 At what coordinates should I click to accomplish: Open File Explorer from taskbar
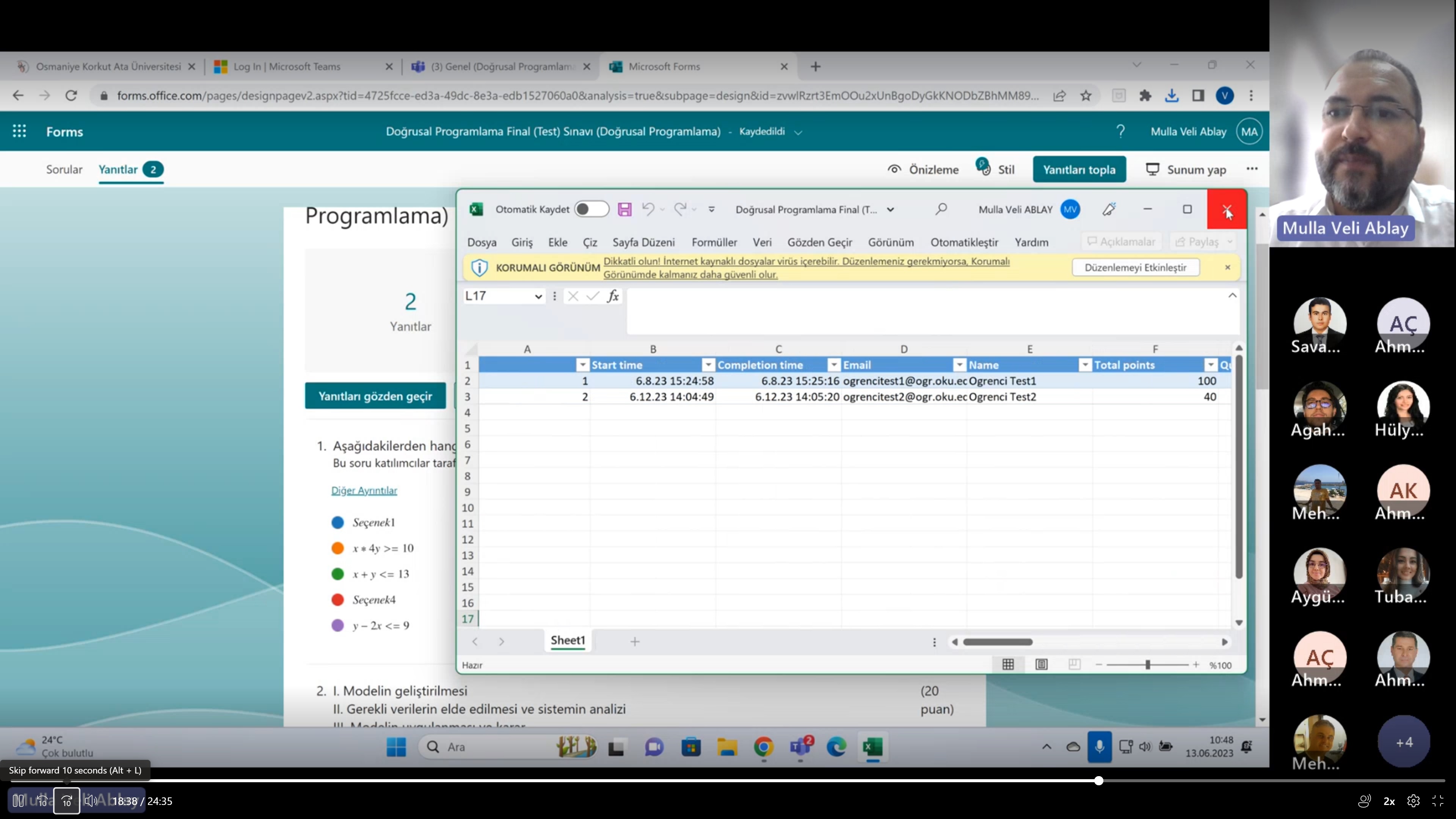click(x=728, y=747)
